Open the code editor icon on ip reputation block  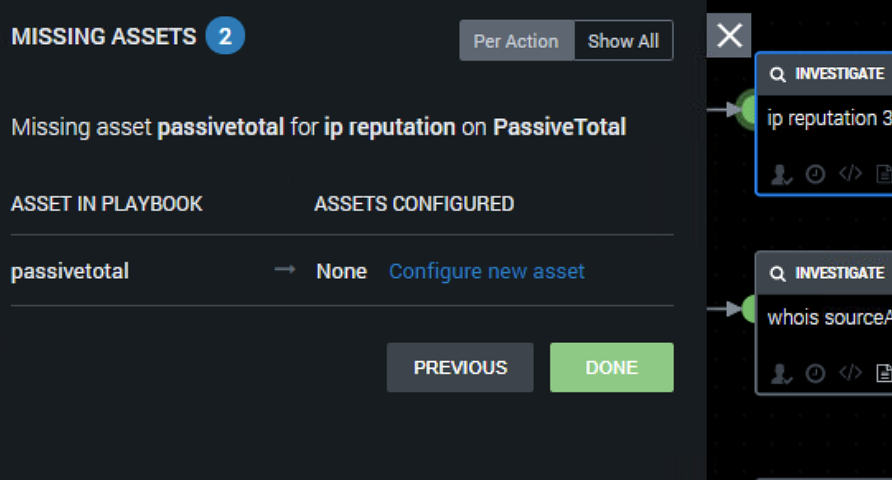click(x=850, y=173)
